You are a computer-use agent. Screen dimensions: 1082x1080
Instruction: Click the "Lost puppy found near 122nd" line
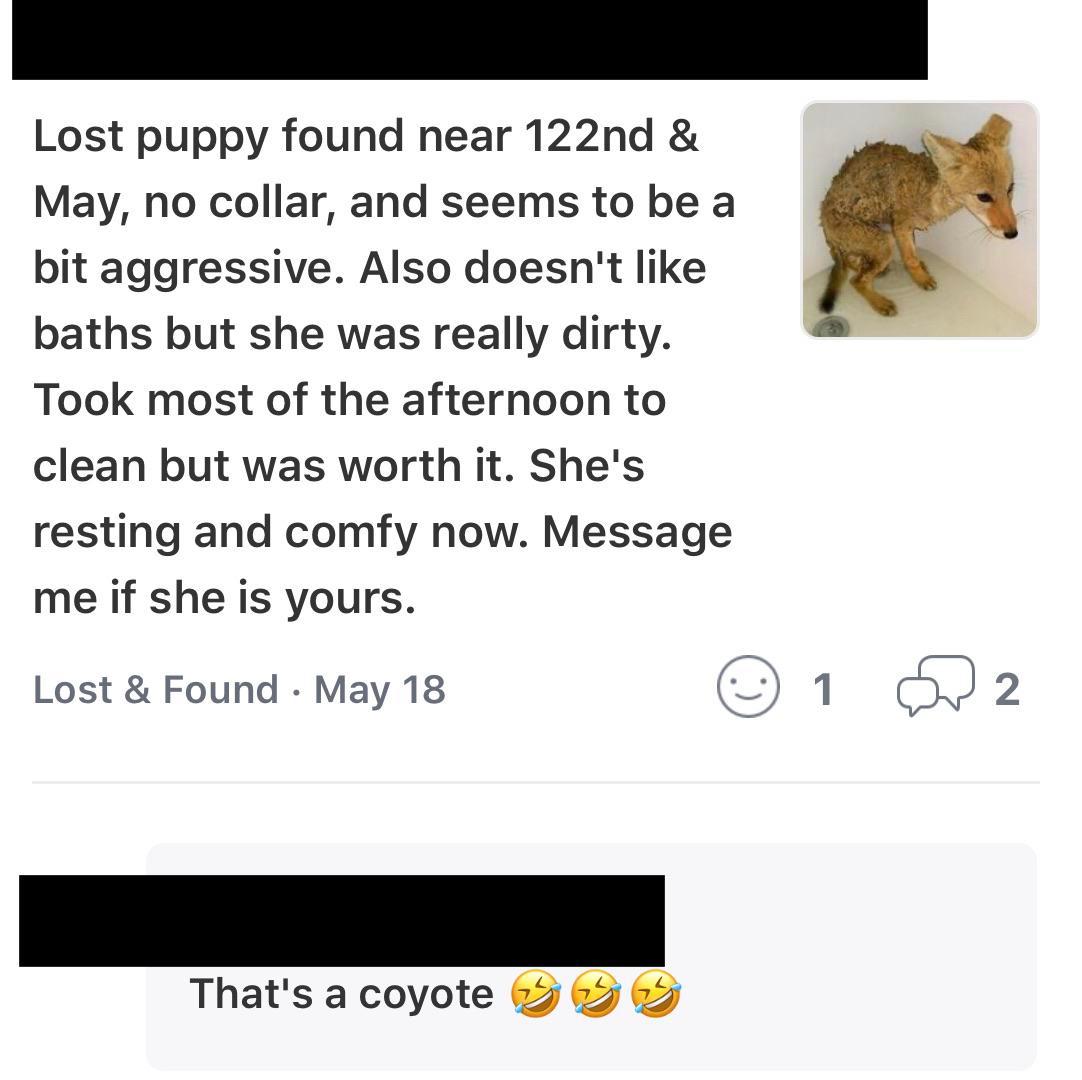click(x=366, y=136)
